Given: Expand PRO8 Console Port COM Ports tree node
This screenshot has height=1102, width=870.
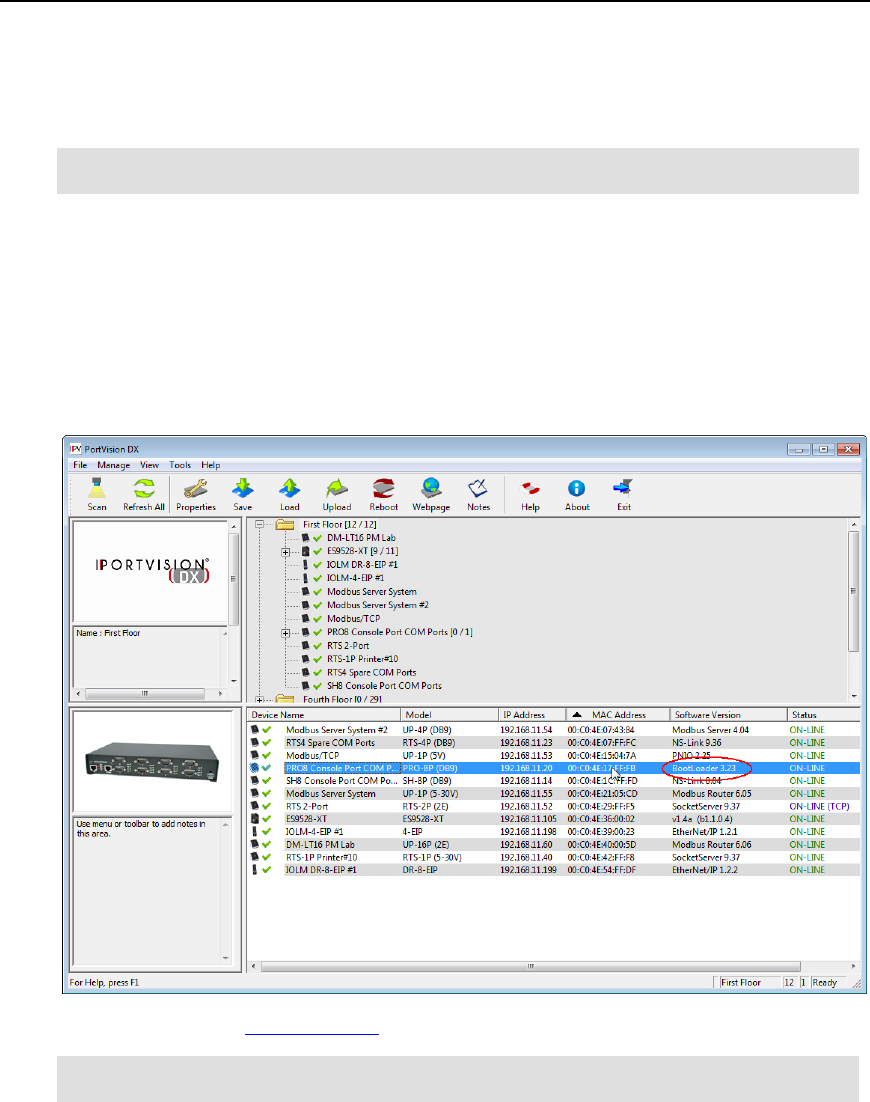Looking at the screenshot, I should (285, 633).
